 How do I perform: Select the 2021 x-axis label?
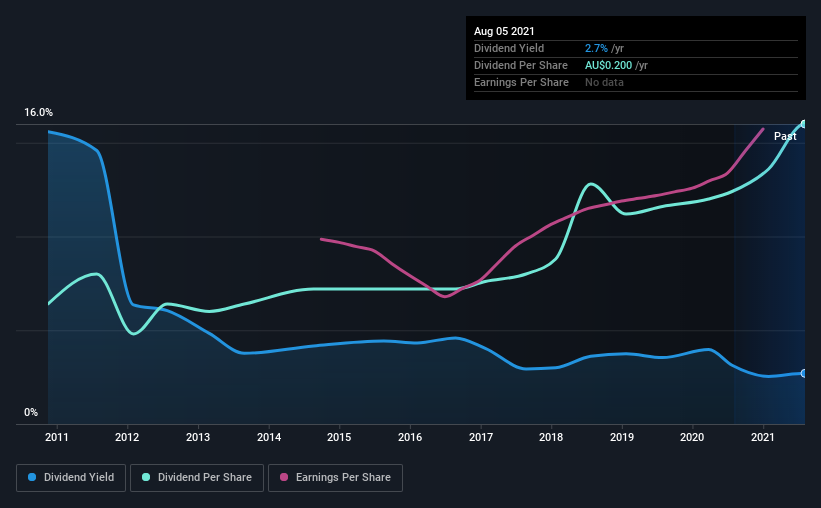pyautogui.click(x=762, y=437)
